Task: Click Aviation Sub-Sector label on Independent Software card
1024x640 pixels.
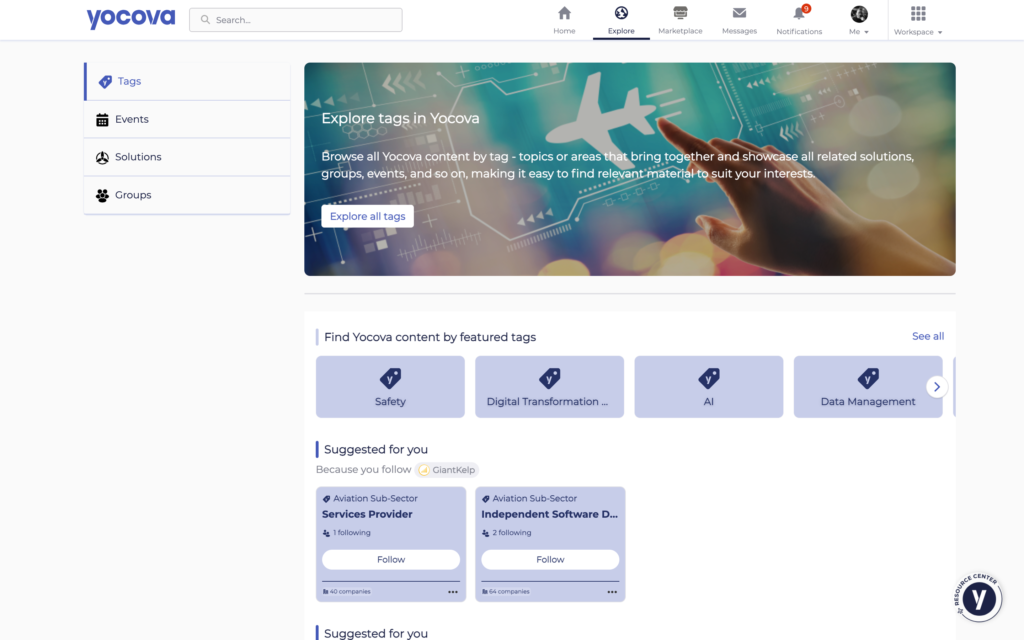Action: pyautogui.click(x=535, y=498)
